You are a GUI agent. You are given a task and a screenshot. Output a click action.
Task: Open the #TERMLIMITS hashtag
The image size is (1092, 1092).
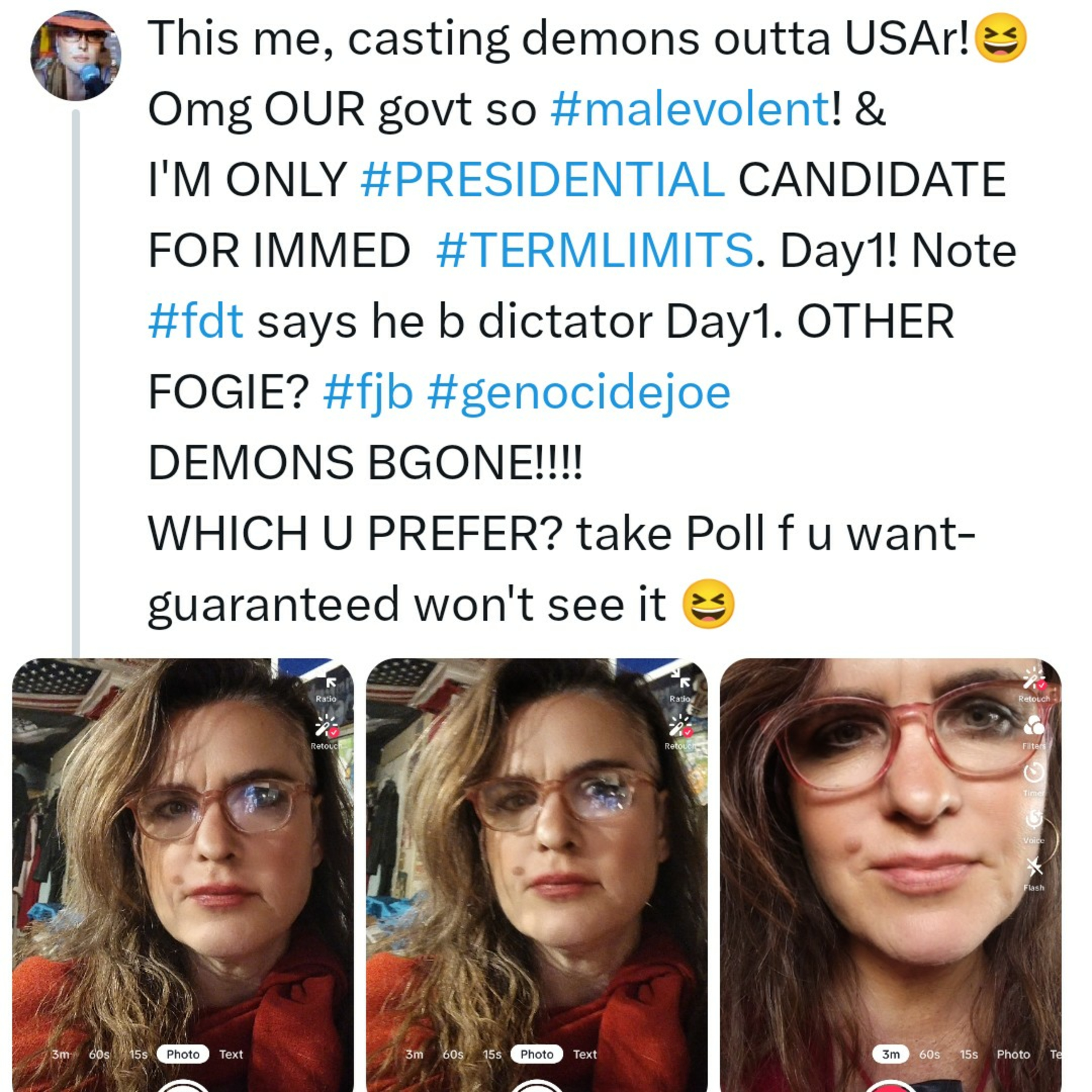click(x=594, y=250)
